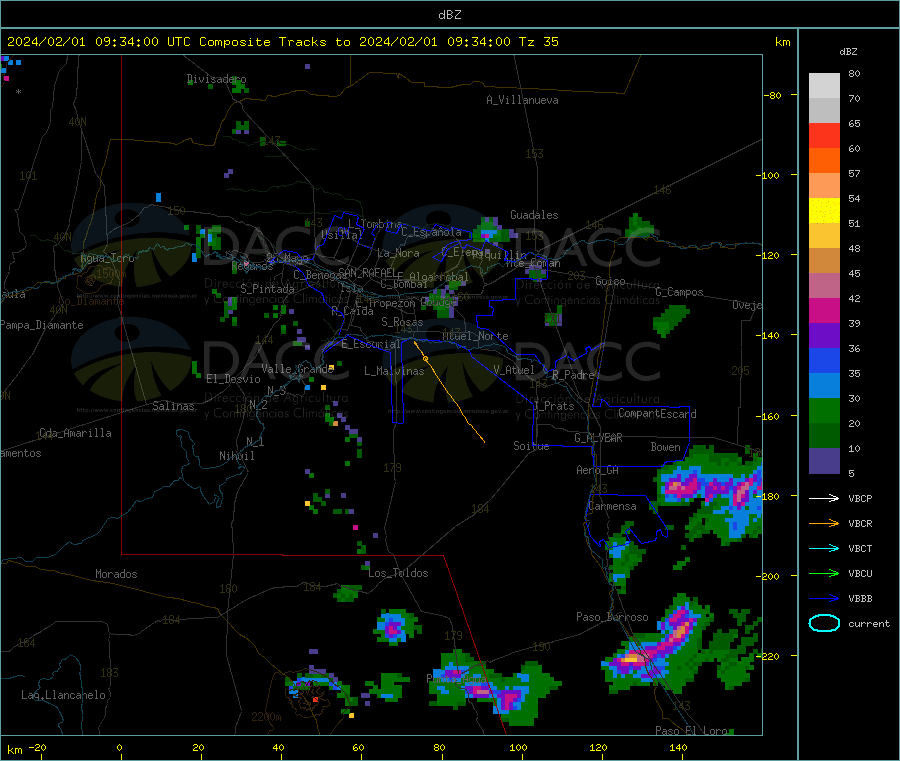The width and height of the screenshot is (900, 761).
Task: Click the Los_Toldos map label
Action: click(x=398, y=573)
